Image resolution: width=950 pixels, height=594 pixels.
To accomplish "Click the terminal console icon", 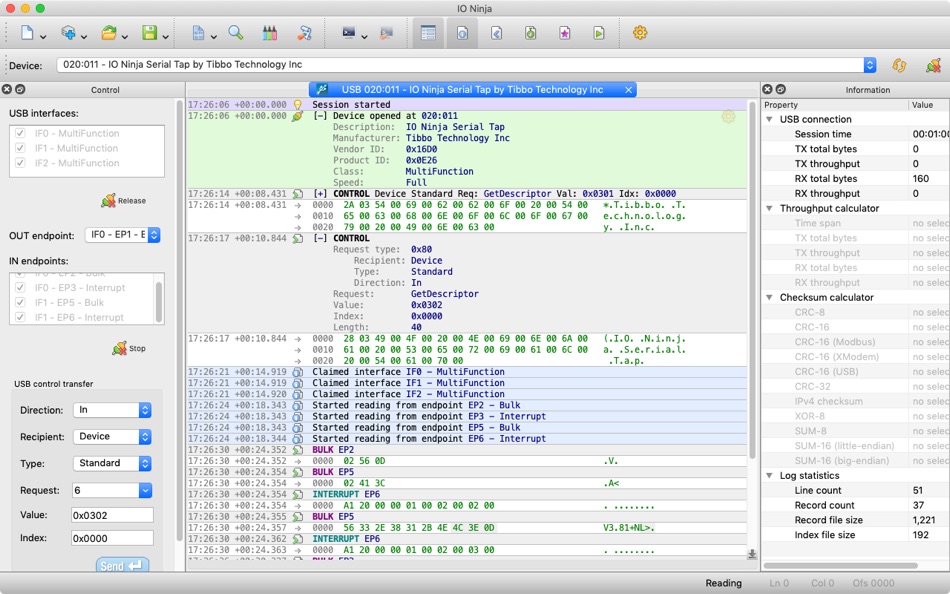I will [x=348, y=33].
